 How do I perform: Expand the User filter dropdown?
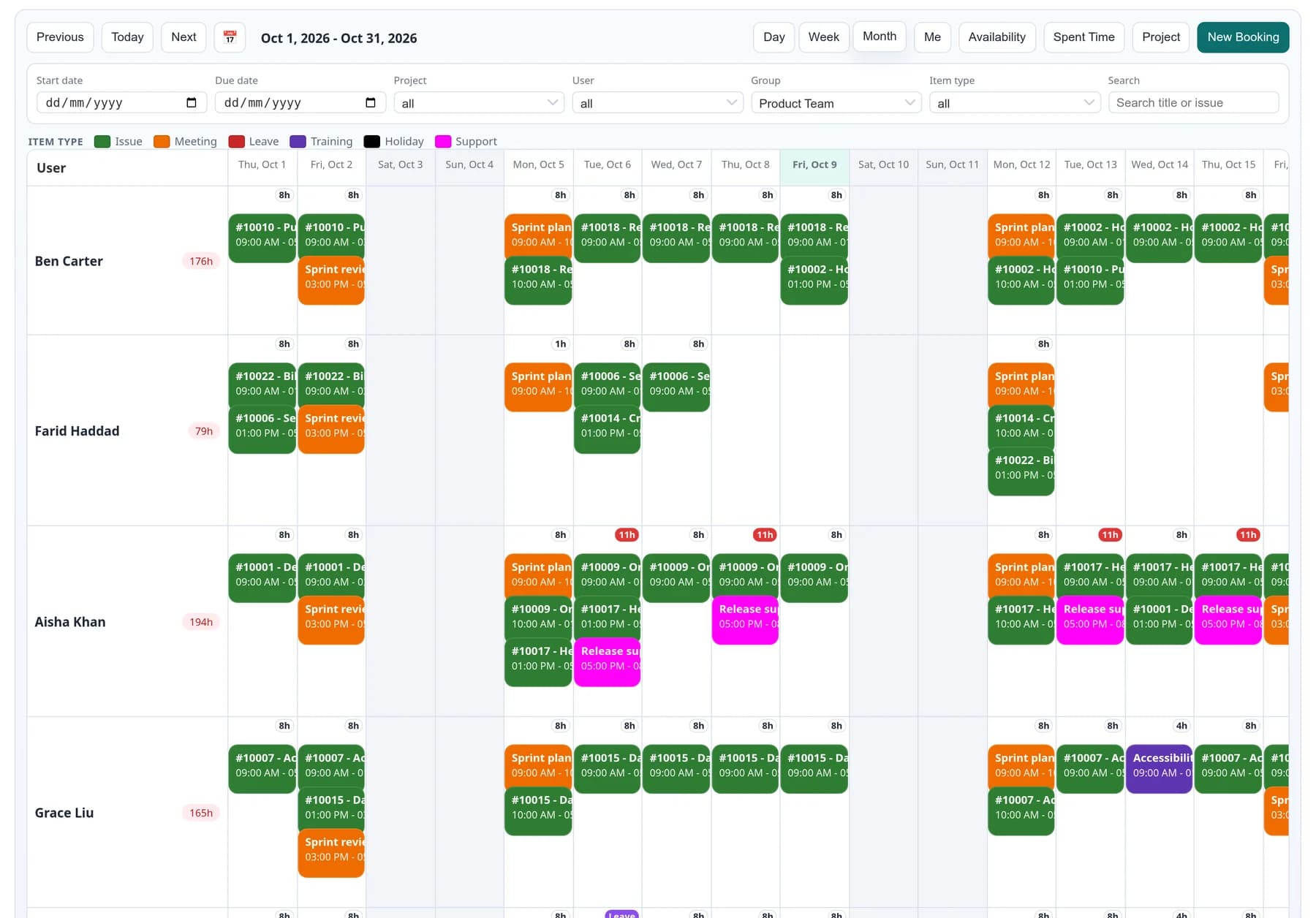point(657,103)
